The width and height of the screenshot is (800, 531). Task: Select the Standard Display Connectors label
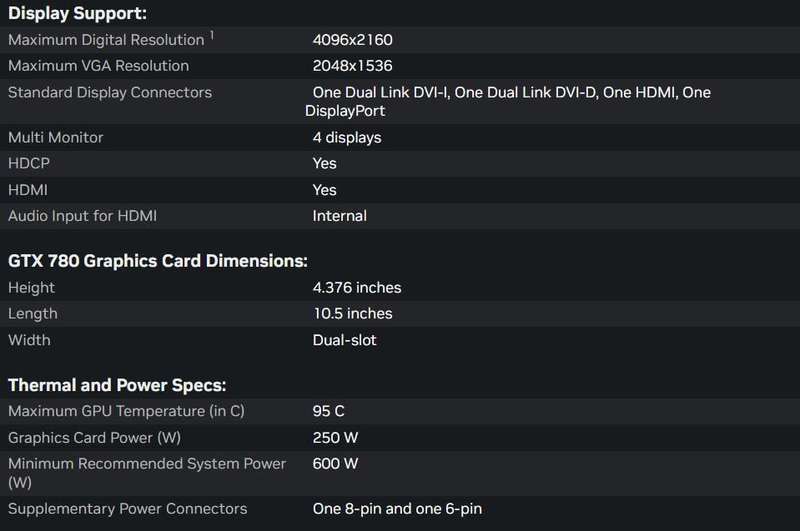110,92
